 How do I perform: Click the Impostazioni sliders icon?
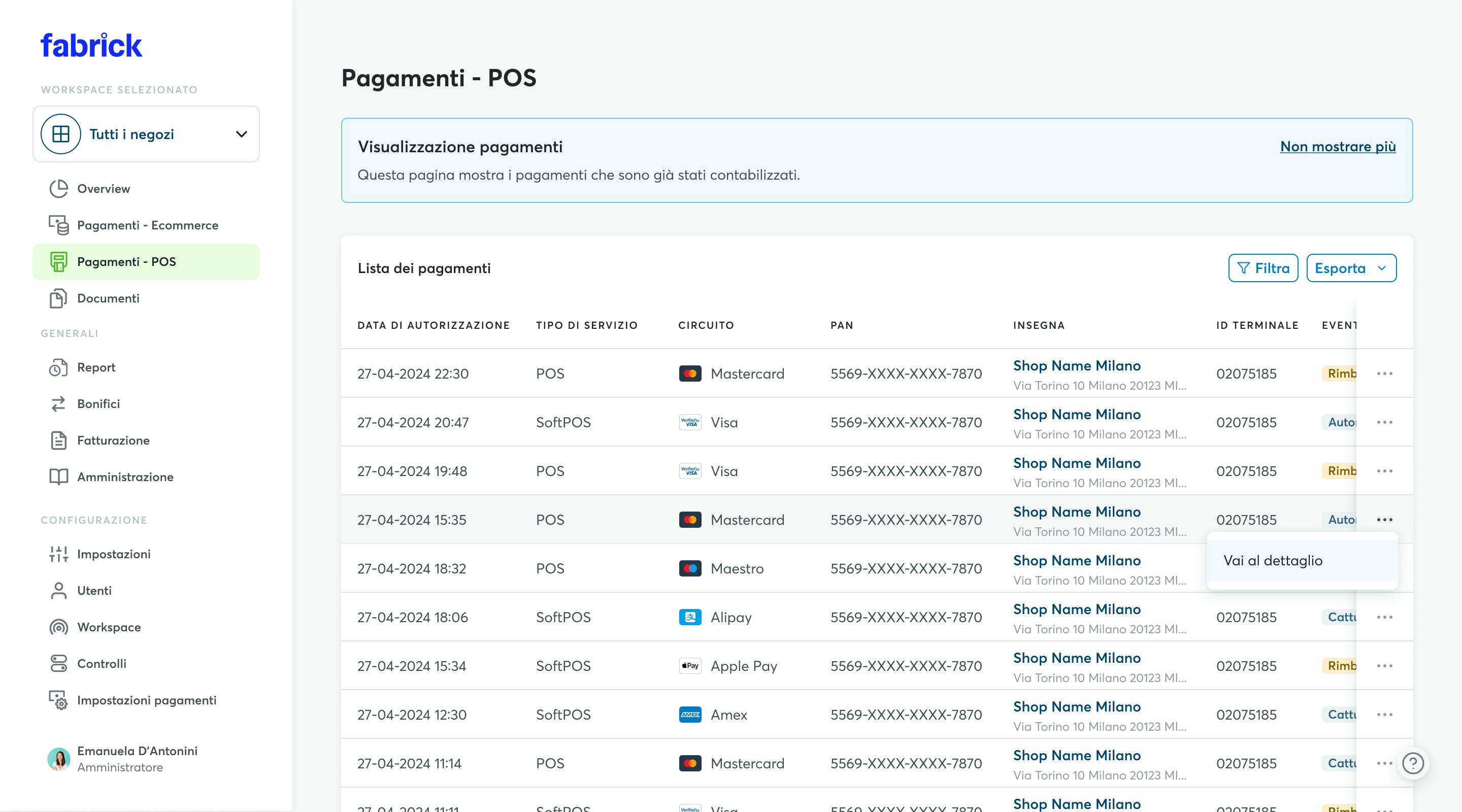pyautogui.click(x=58, y=554)
